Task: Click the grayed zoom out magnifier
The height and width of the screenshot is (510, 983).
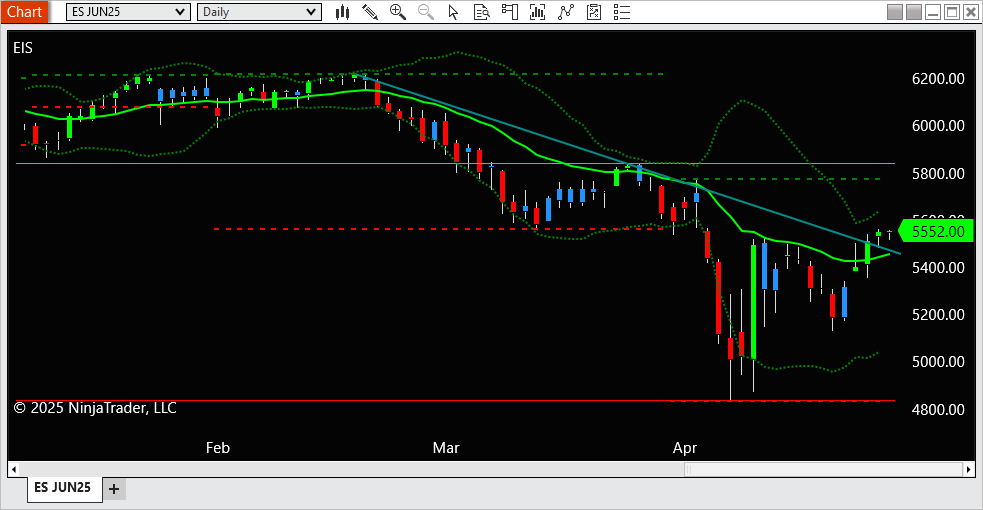Action: [x=426, y=12]
